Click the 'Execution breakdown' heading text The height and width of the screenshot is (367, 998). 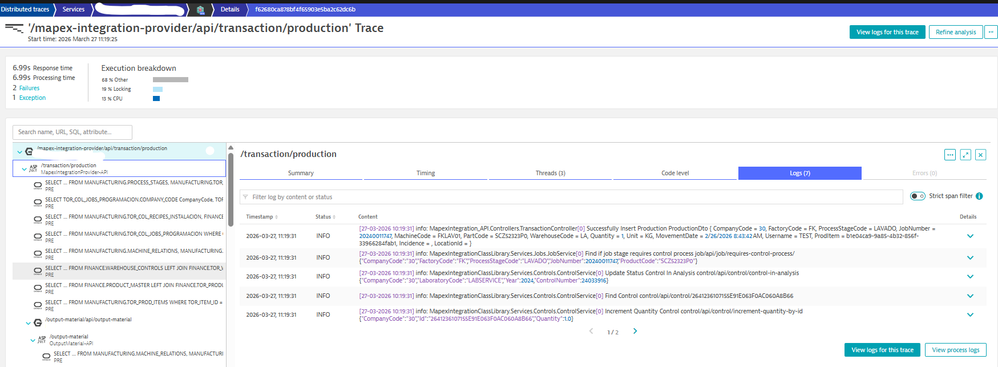pos(139,68)
